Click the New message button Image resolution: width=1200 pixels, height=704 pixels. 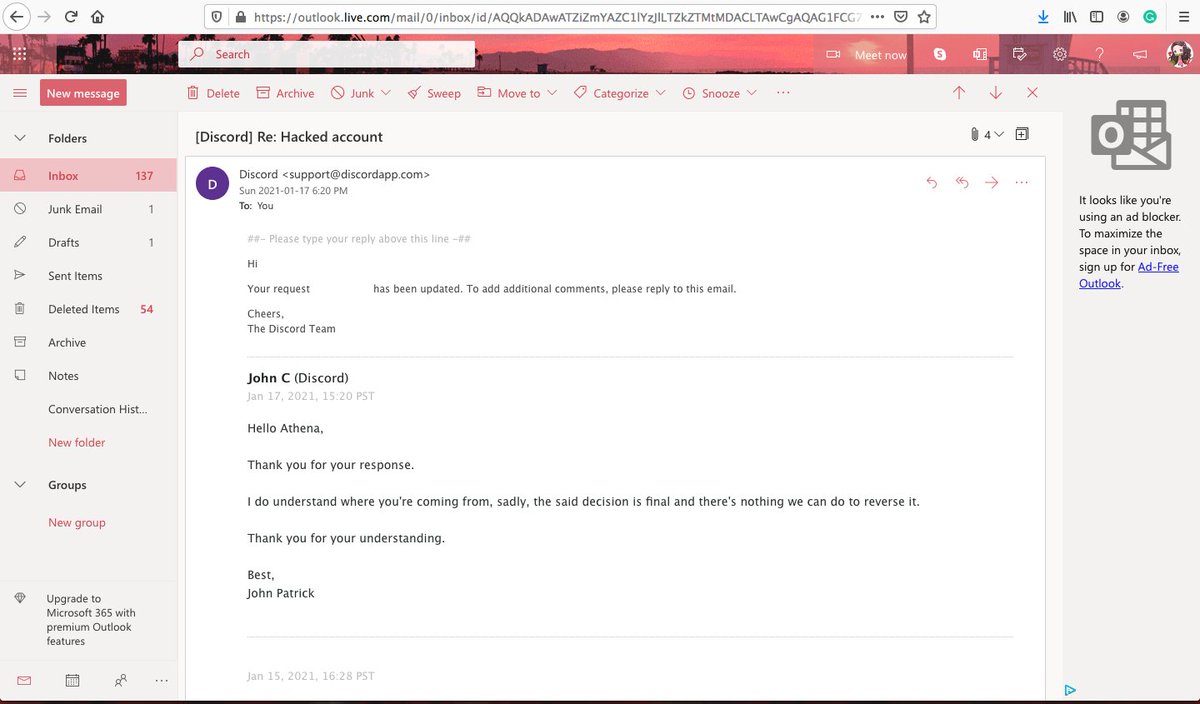click(x=83, y=93)
